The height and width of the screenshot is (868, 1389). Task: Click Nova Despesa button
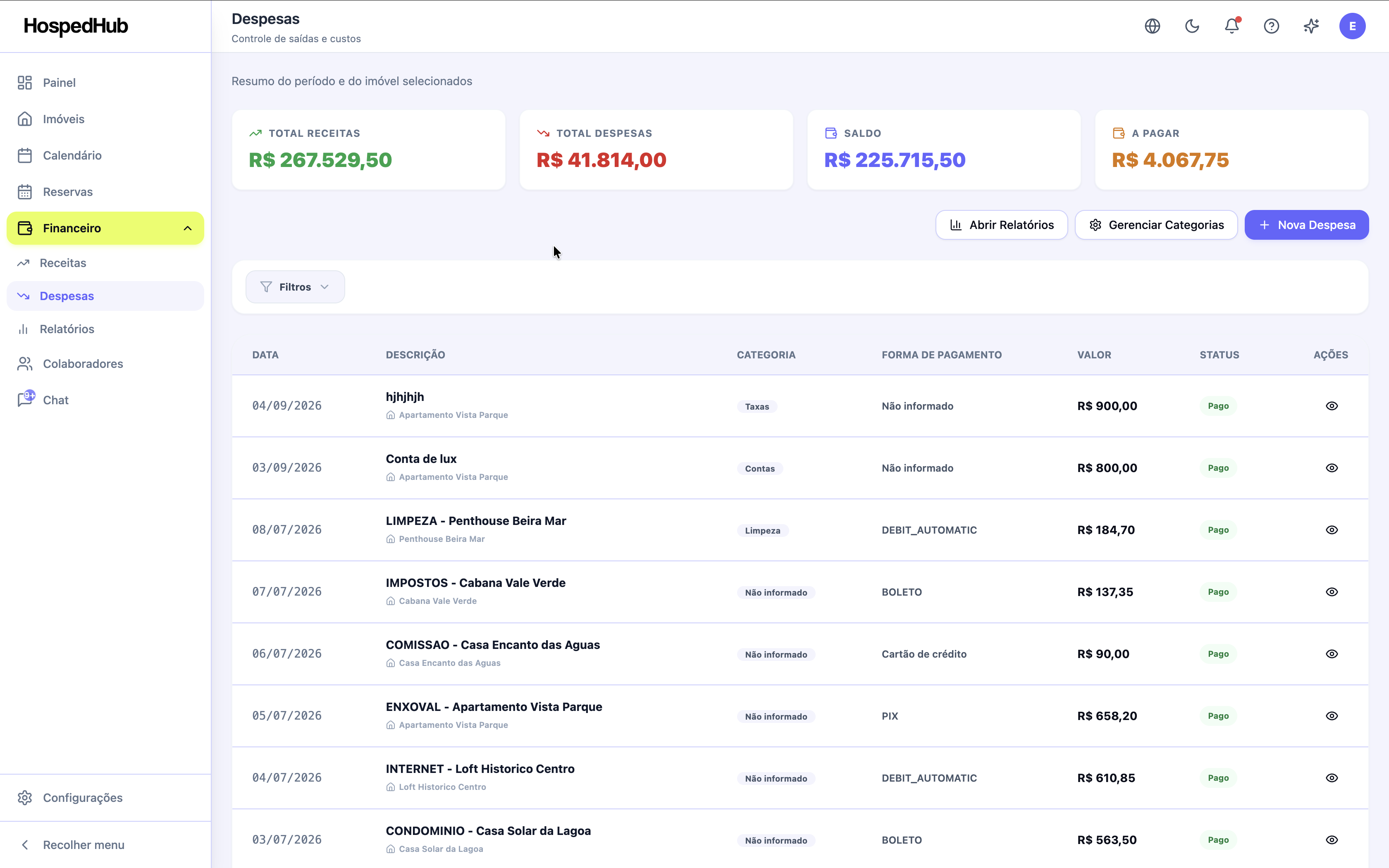[1306, 225]
